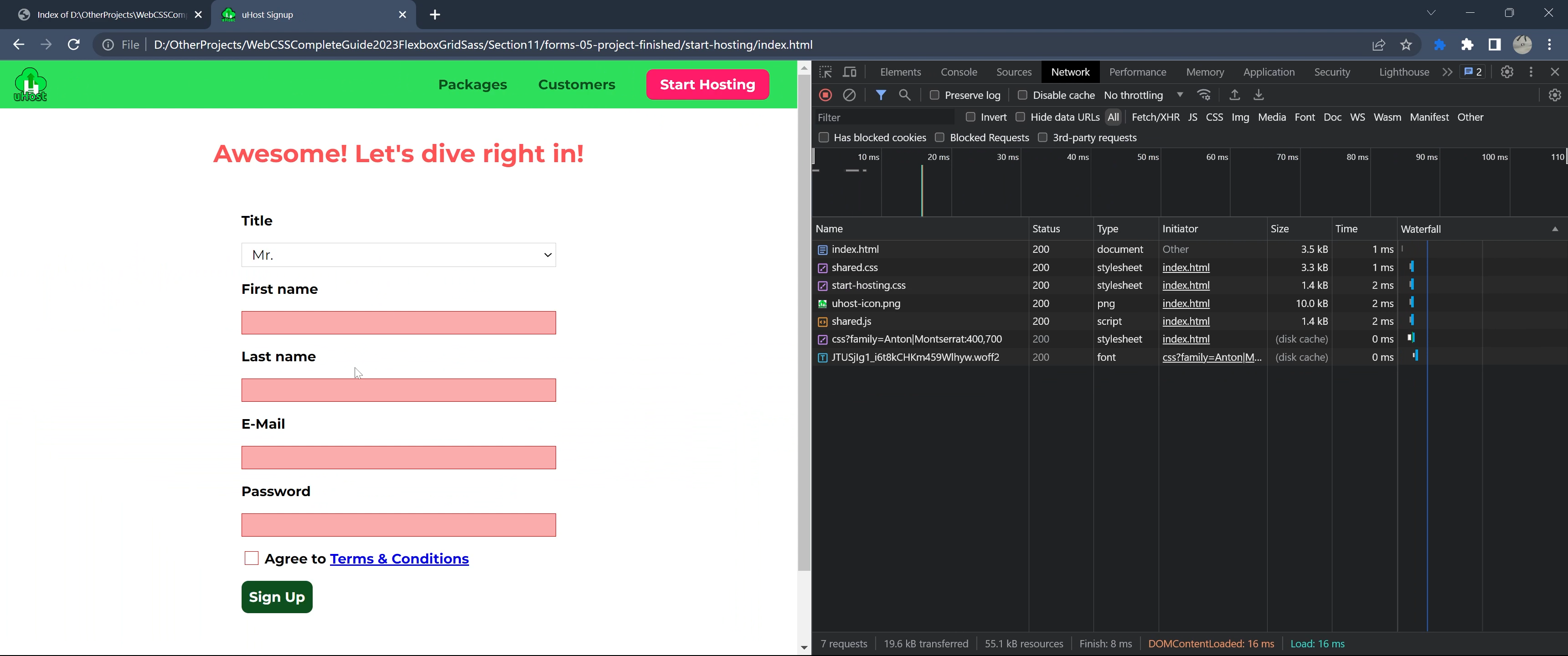Tick the Agree to Terms checkbox
The image size is (1568, 656).
tap(252, 558)
